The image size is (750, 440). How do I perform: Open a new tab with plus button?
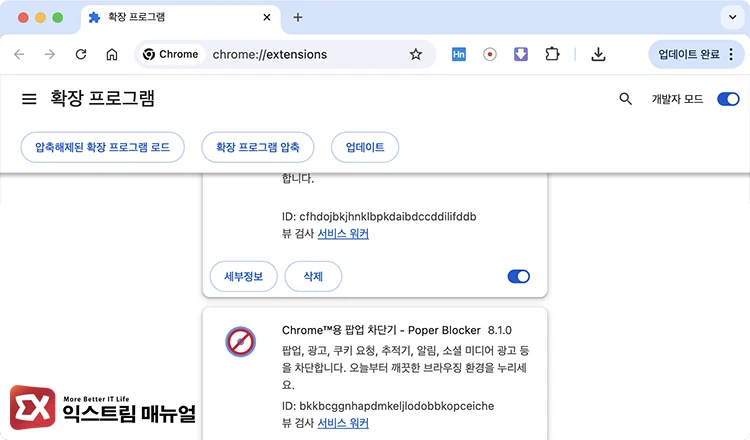click(298, 17)
